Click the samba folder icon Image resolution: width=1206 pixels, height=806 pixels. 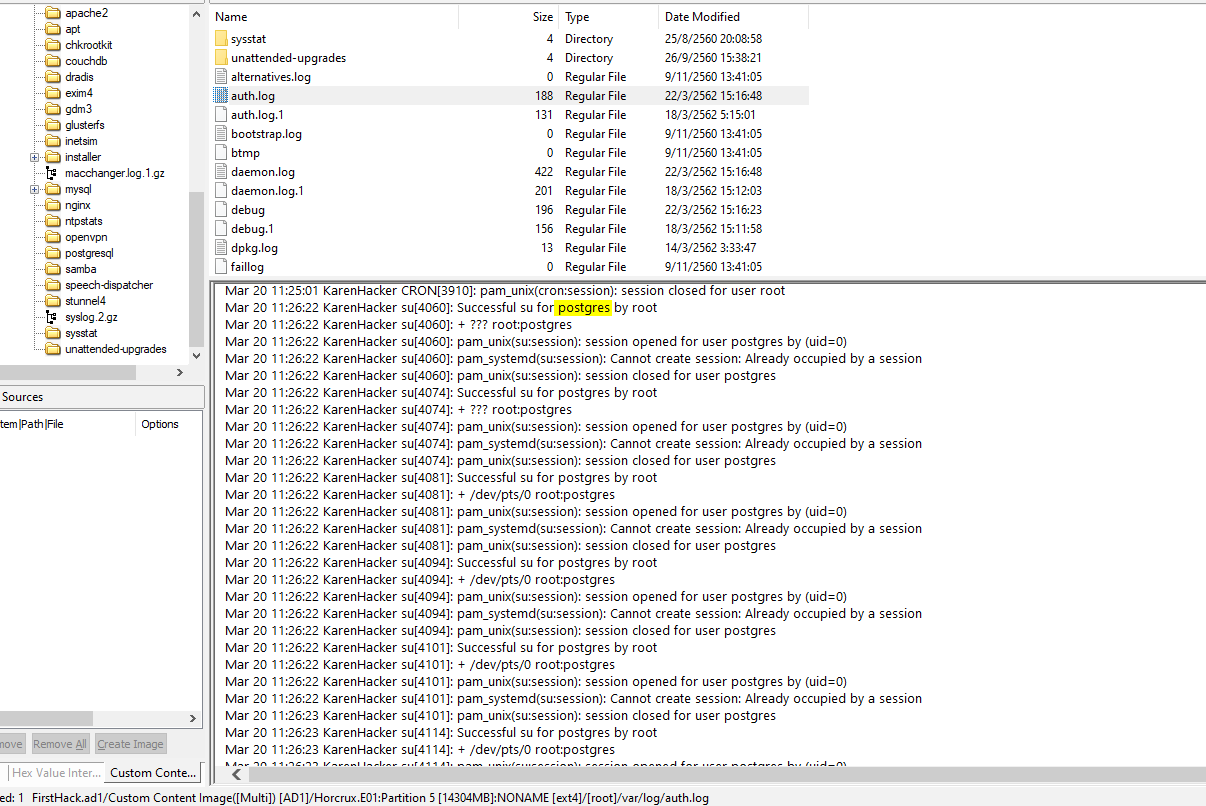pyautogui.click(x=53, y=269)
